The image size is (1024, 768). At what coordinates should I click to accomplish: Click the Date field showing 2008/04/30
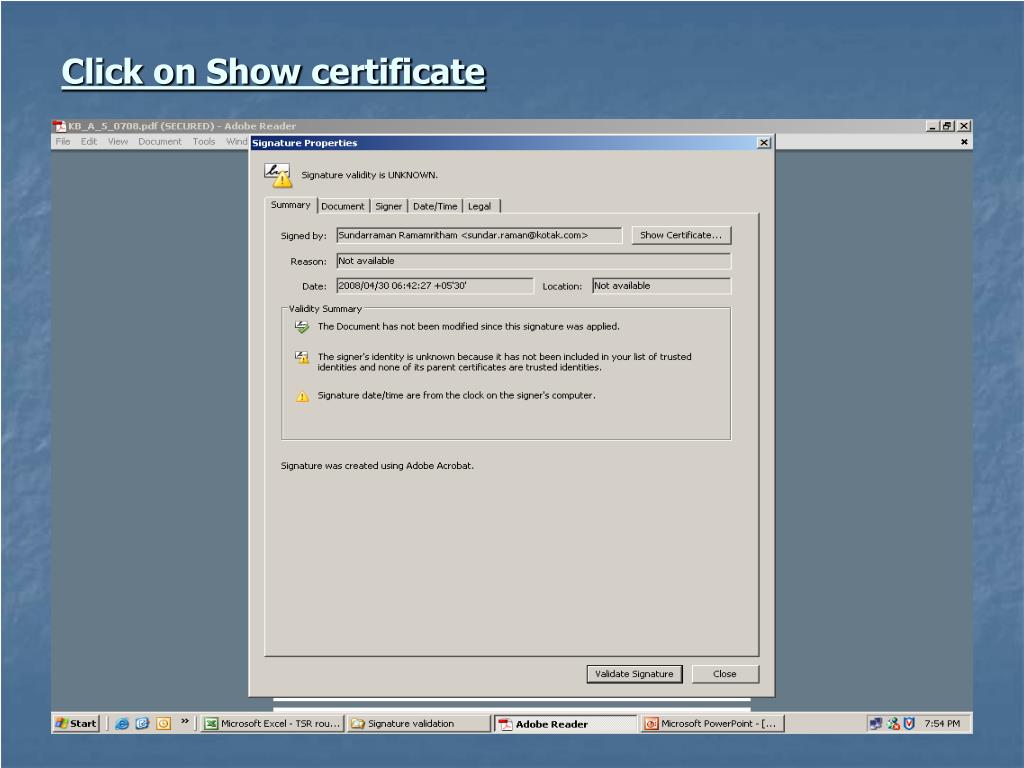(x=435, y=285)
